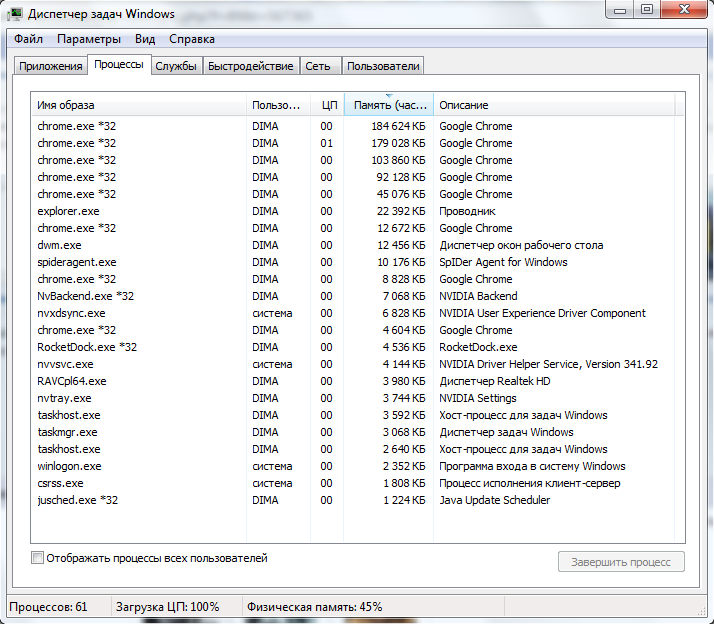
Task: Click the NVIDIA Settings description
Action: tap(478, 398)
